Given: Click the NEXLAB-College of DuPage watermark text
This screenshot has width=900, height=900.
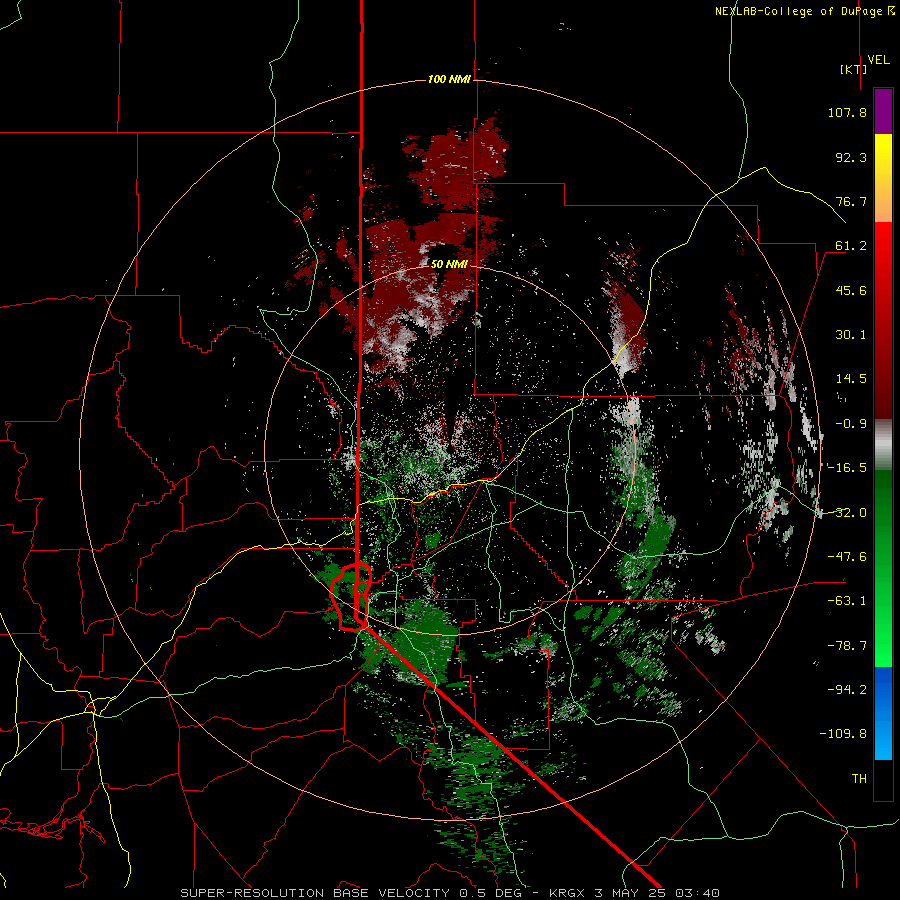Looking at the screenshot, I should [804, 11].
